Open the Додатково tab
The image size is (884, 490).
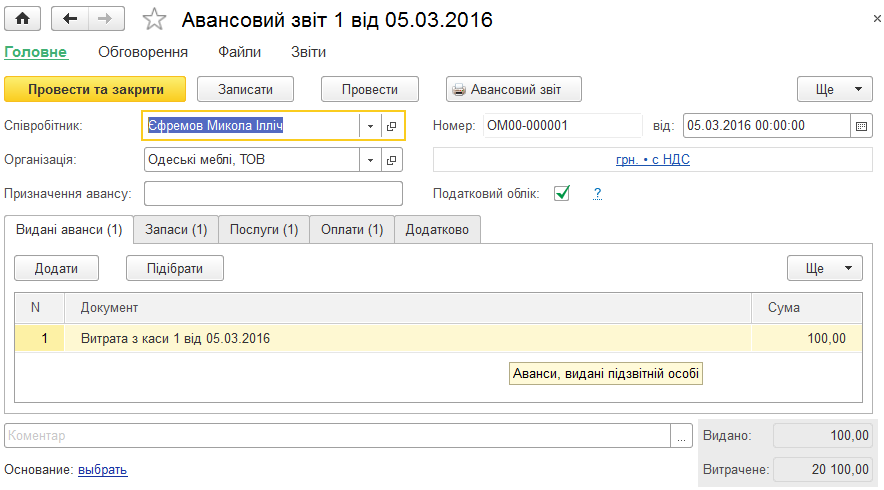(x=437, y=229)
